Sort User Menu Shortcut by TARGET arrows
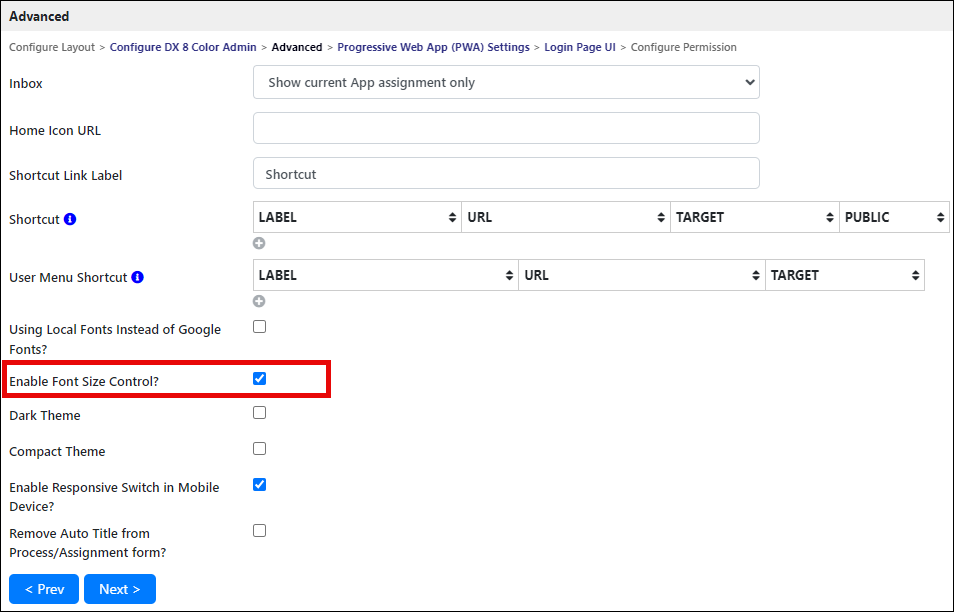The height and width of the screenshot is (612, 954). (915, 276)
